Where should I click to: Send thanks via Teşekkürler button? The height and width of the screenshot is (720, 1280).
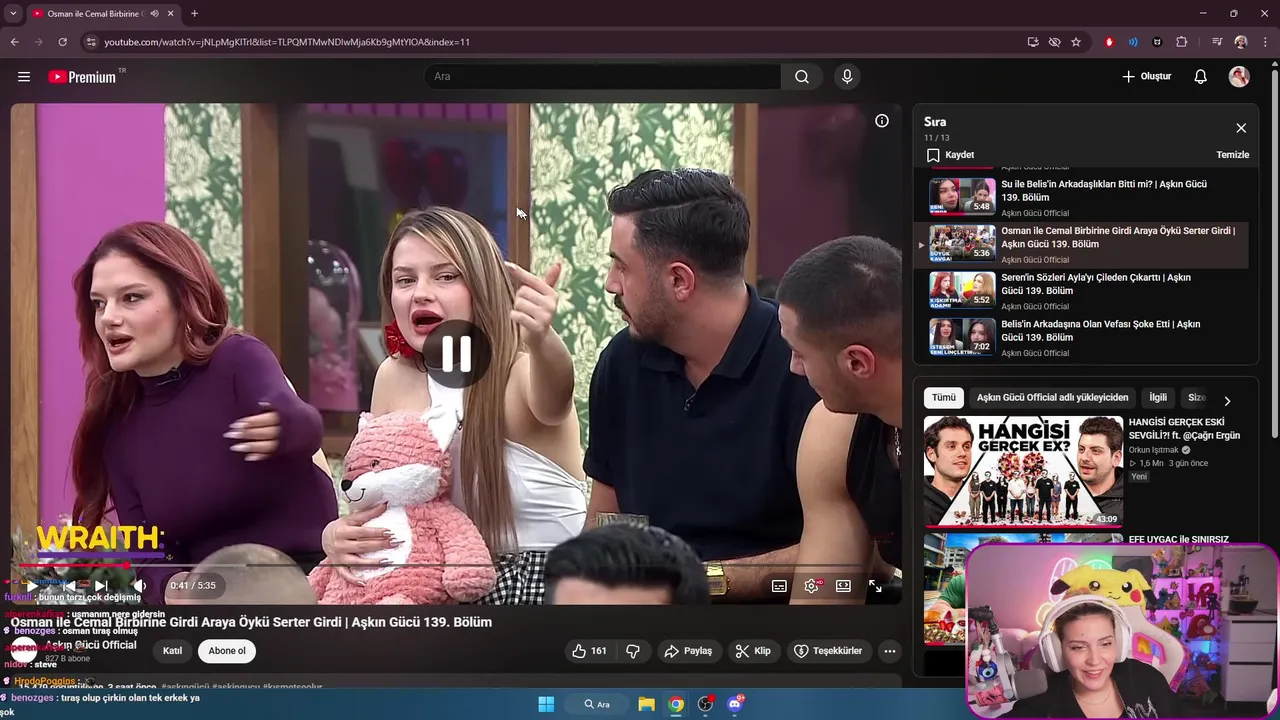click(x=828, y=651)
